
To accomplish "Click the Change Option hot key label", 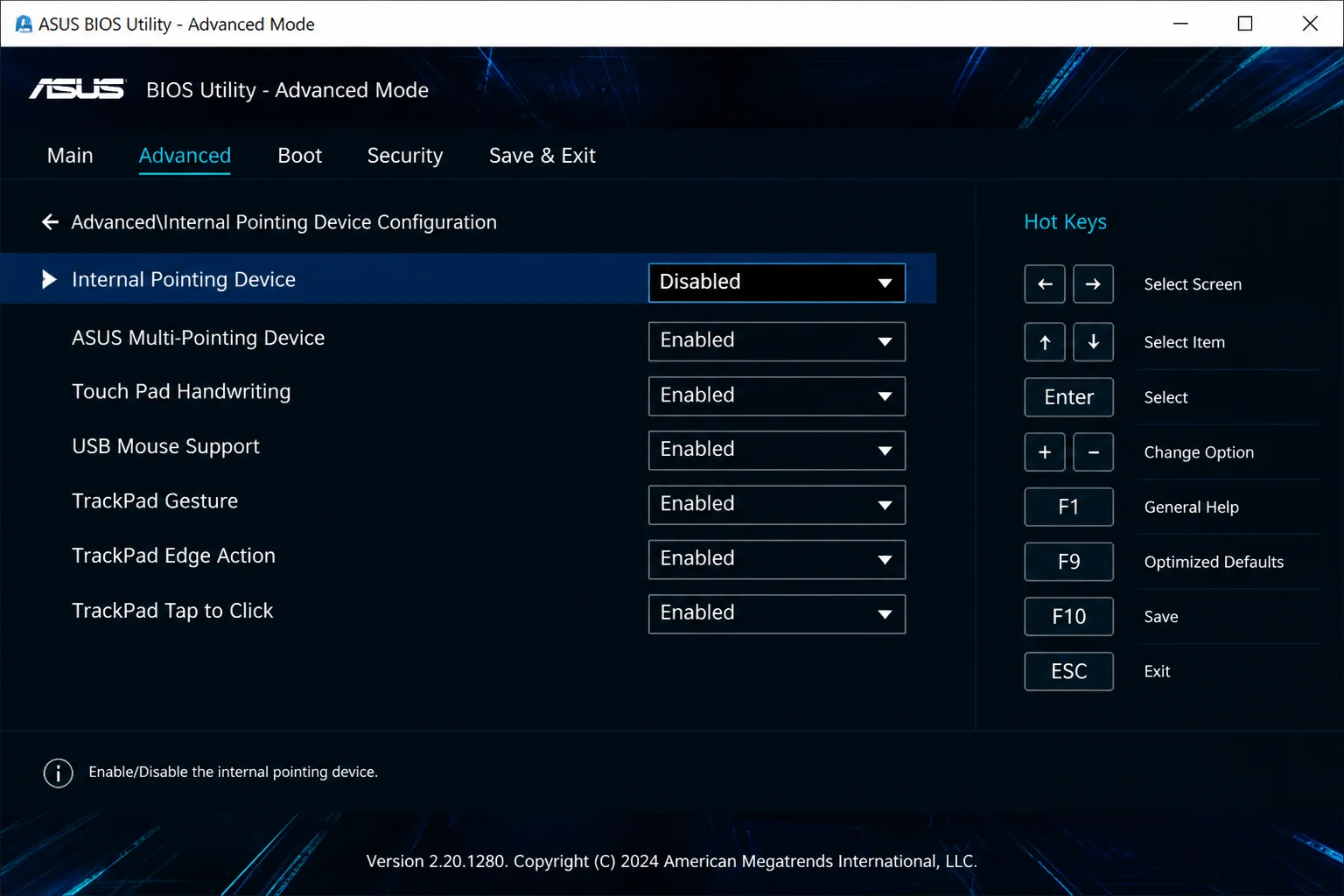I will (1199, 452).
